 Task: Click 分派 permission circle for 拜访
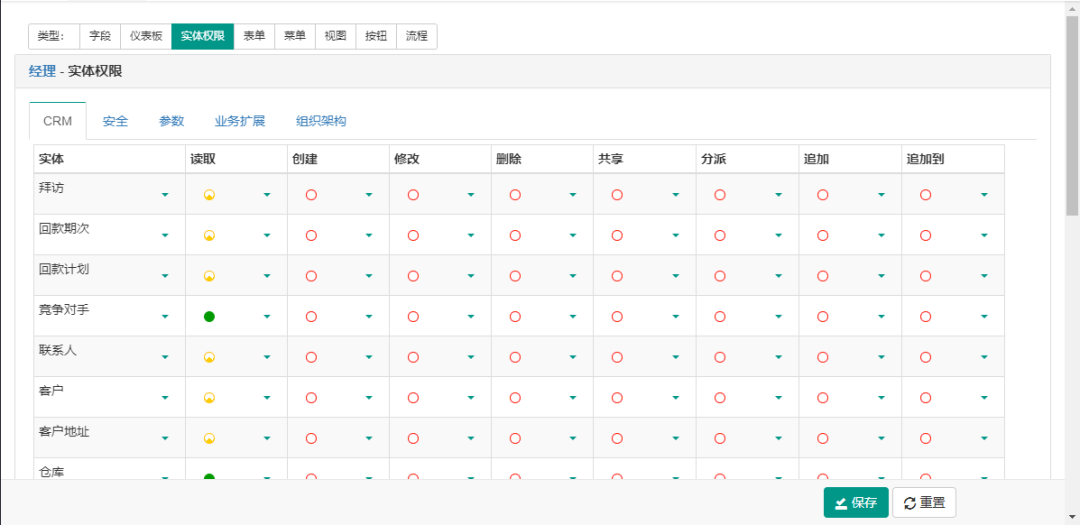point(720,195)
